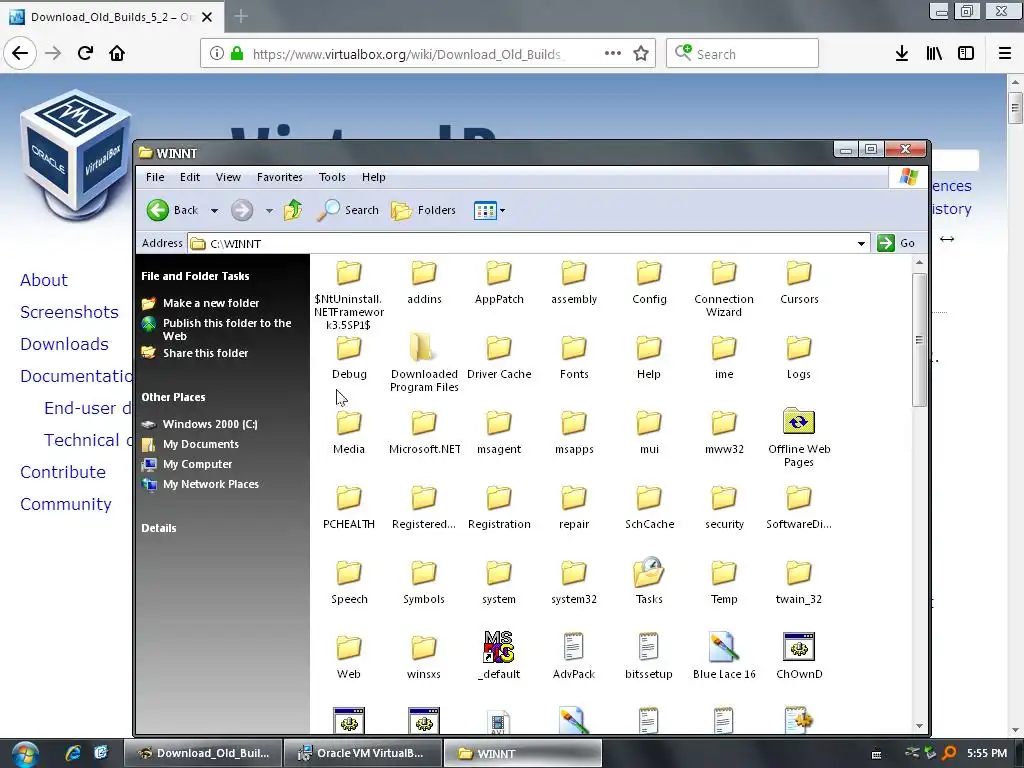This screenshot has width=1024, height=768.
Task: Open Search in the WINNT toolbar
Action: 349,210
